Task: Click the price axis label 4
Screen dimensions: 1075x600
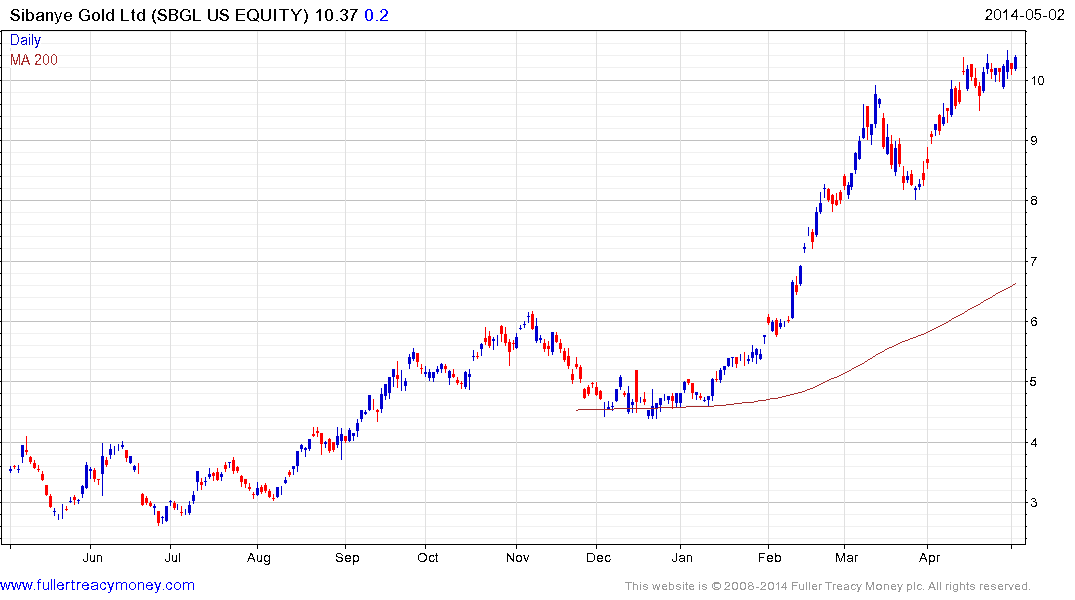Action: (x=1034, y=442)
